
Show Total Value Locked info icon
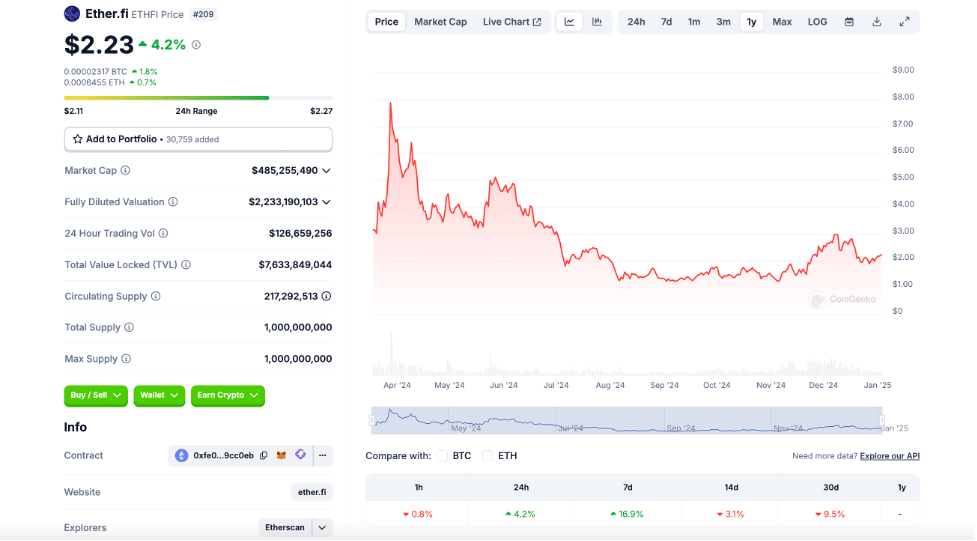[x=186, y=265]
